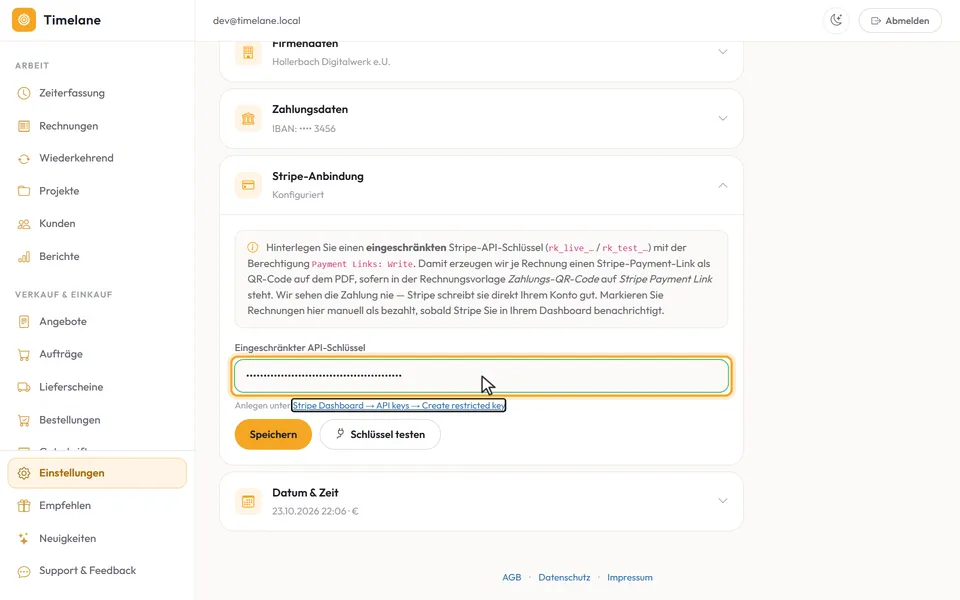Open the Rechnungen invoice icon in the sidebar
Viewport: 960px width, 600px height.
coord(24,126)
